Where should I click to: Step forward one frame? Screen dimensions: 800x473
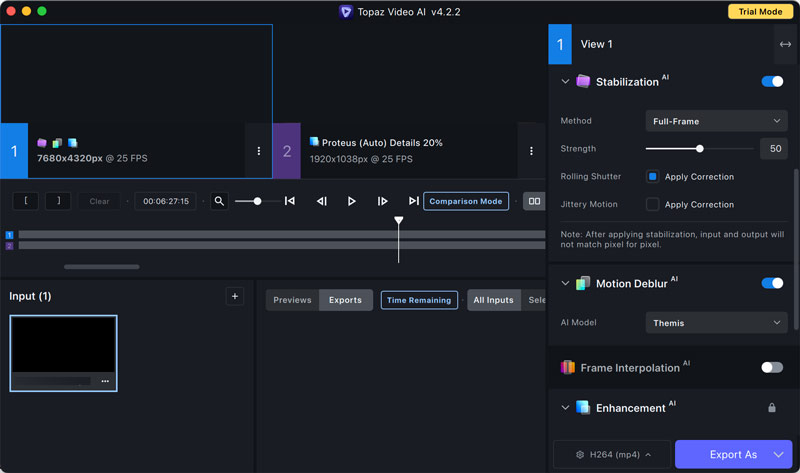pos(382,201)
